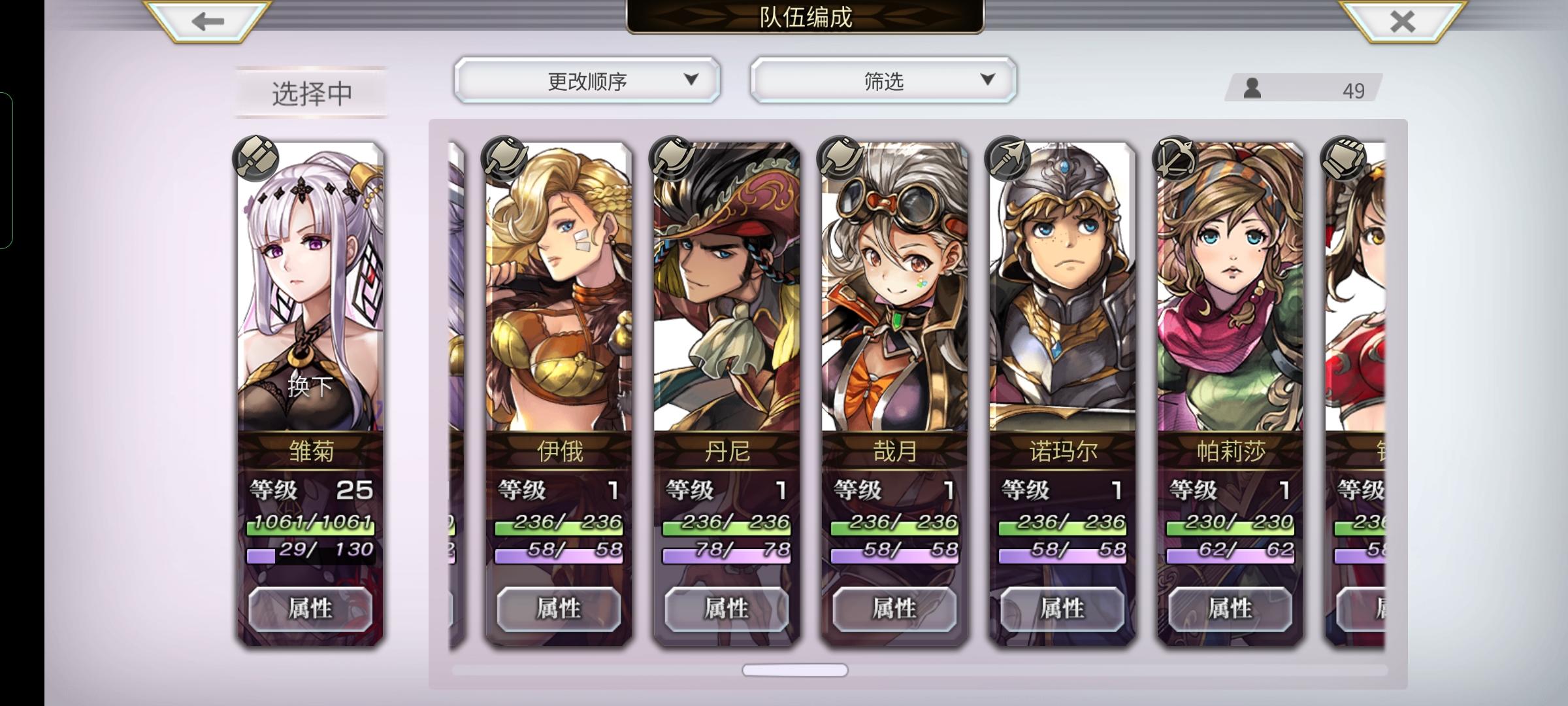The image size is (1568, 706).
Task: Tap the back arrow icon
Action: (208, 21)
